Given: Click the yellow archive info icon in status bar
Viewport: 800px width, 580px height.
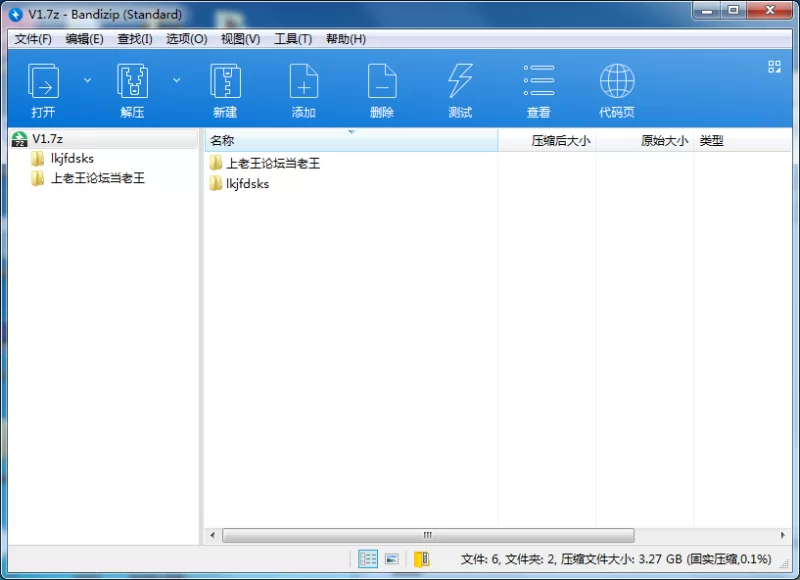Looking at the screenshot, I should [421, 559].
